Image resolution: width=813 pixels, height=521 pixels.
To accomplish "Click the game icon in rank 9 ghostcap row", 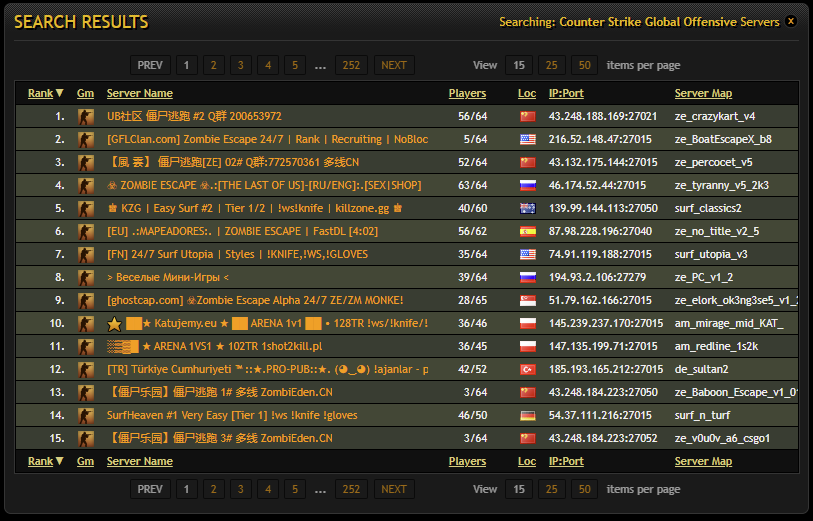I will click(86, 300).
